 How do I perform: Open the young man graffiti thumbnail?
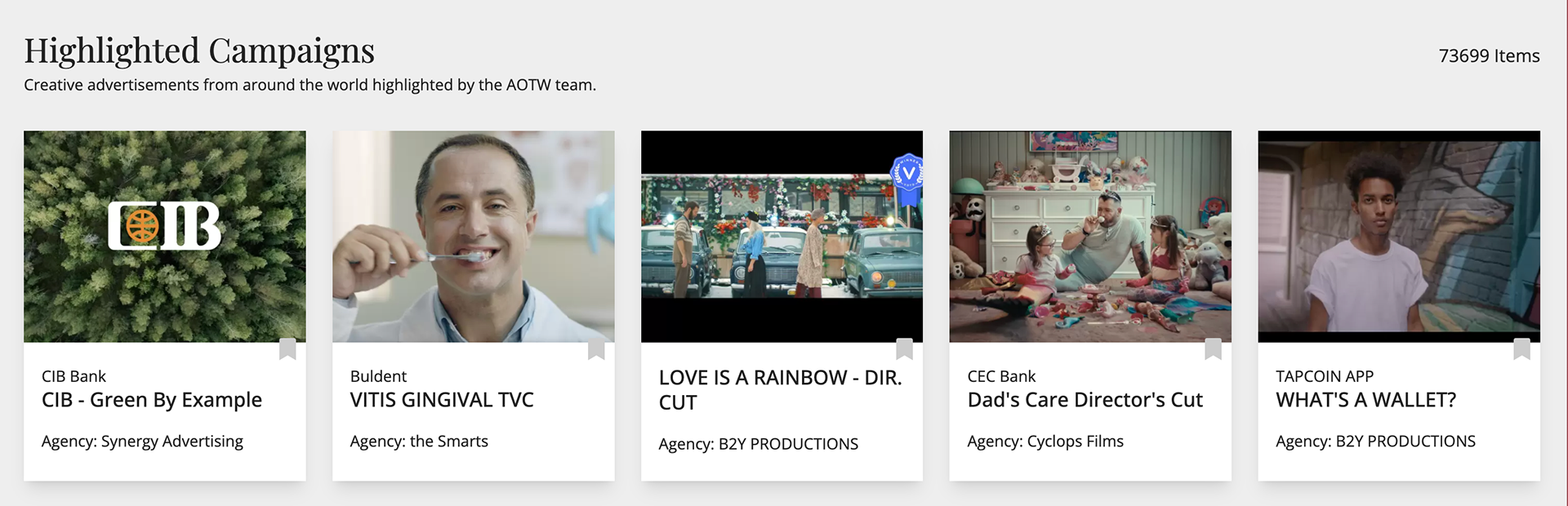click(1399, 237)
